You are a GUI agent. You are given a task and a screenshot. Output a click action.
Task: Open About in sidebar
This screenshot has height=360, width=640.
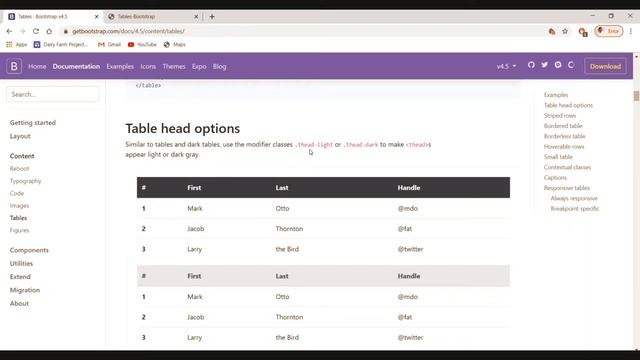click(19, 303)
